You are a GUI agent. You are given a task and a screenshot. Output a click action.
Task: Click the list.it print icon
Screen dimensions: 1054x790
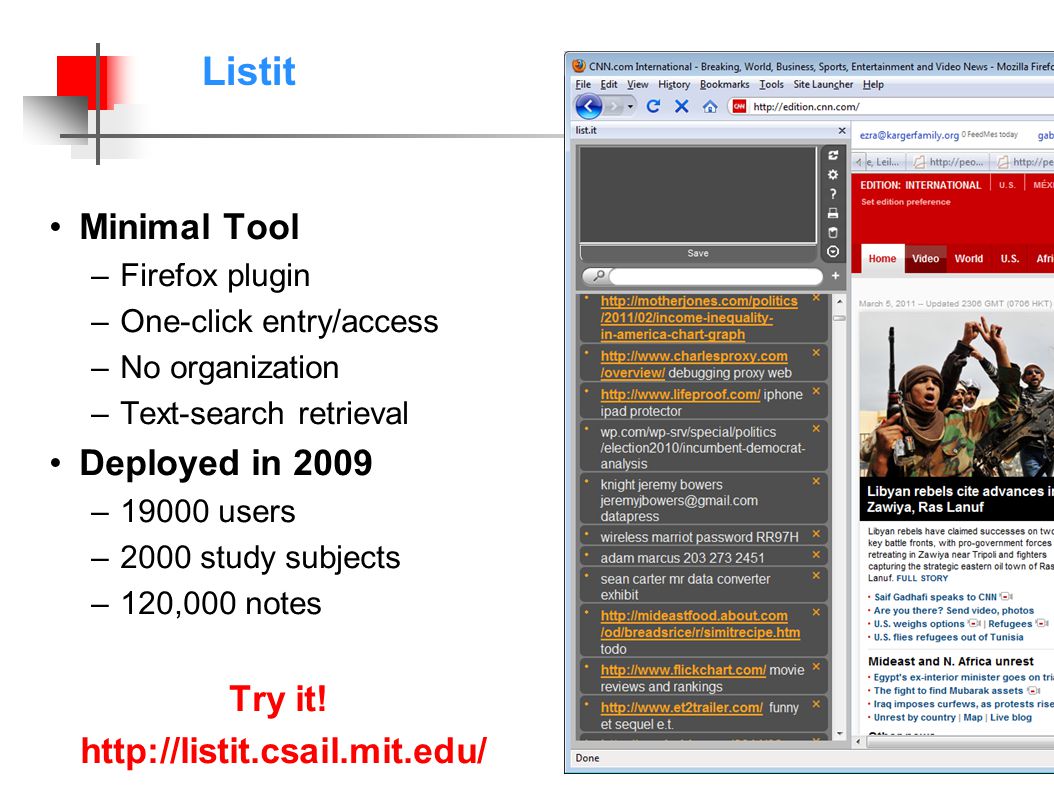(x=833, y=213)
